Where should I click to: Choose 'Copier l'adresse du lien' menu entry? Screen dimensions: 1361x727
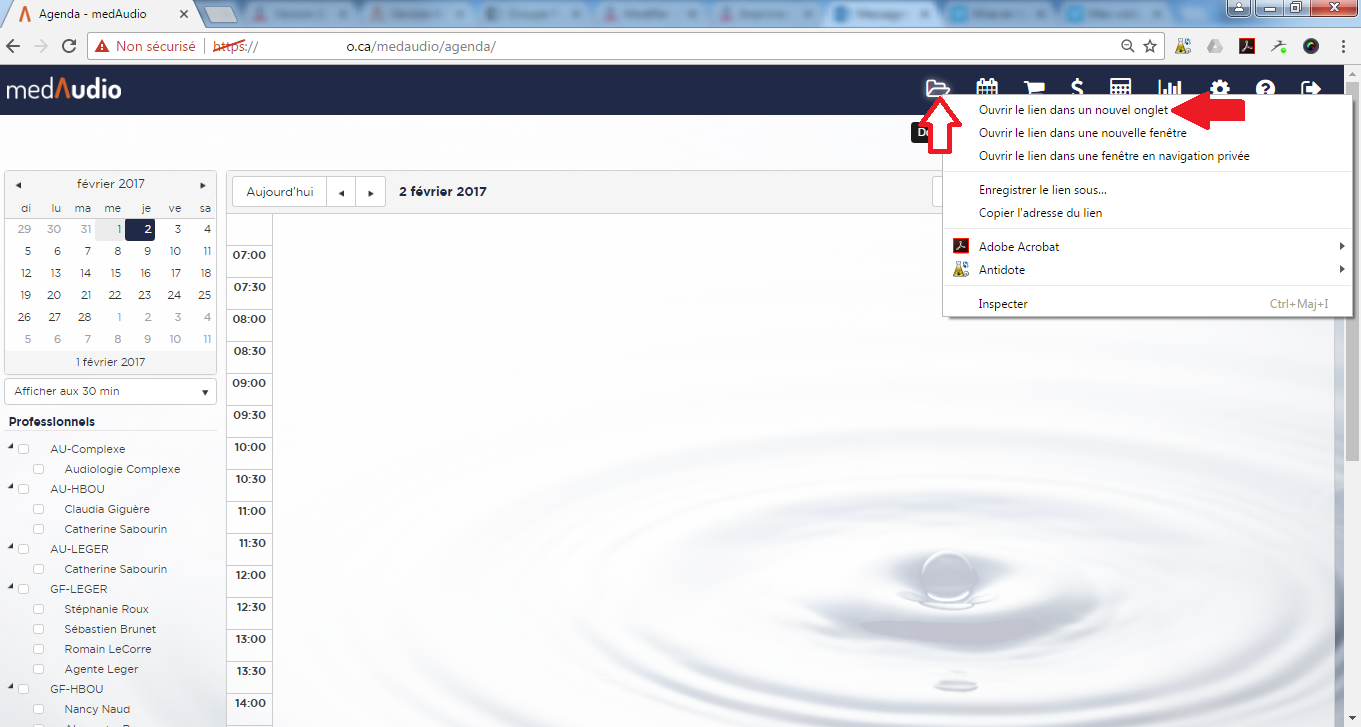(x=1040, y=213)
